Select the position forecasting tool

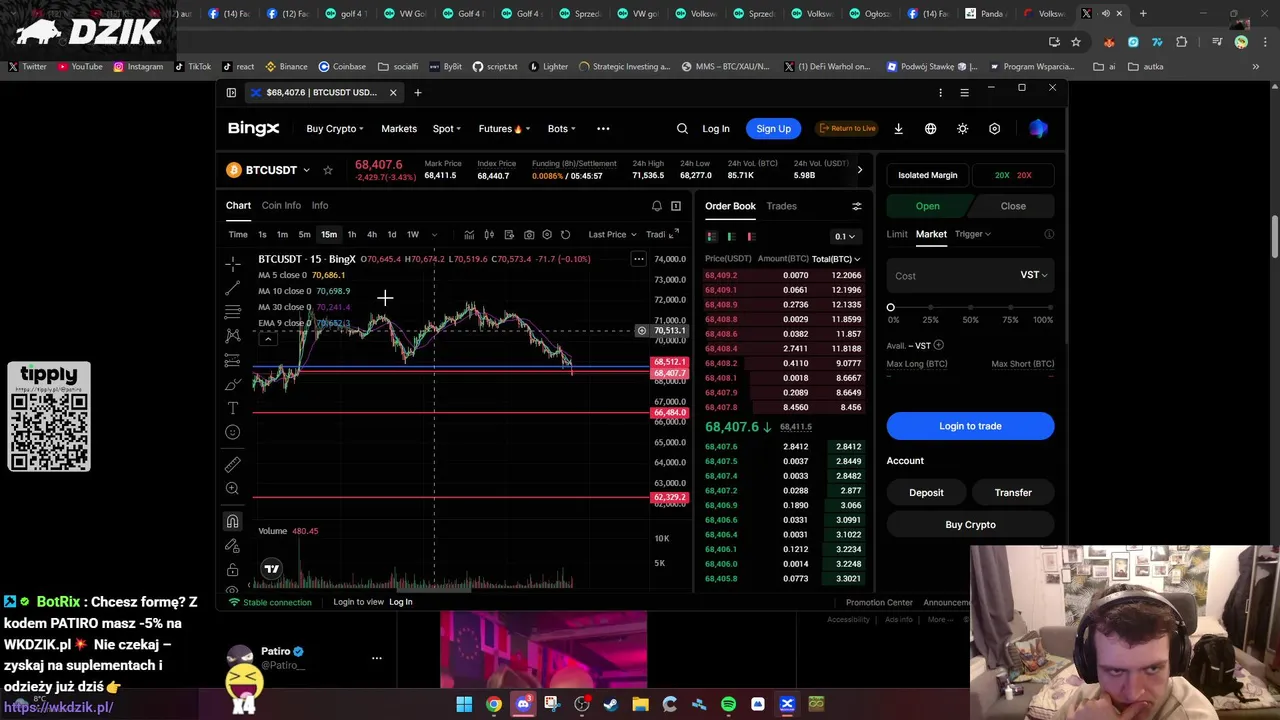(232, 360)
